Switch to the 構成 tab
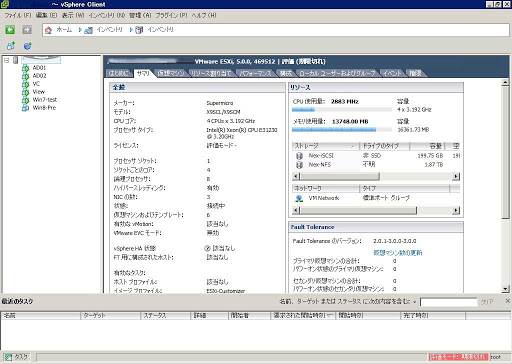 pos(286,73)
